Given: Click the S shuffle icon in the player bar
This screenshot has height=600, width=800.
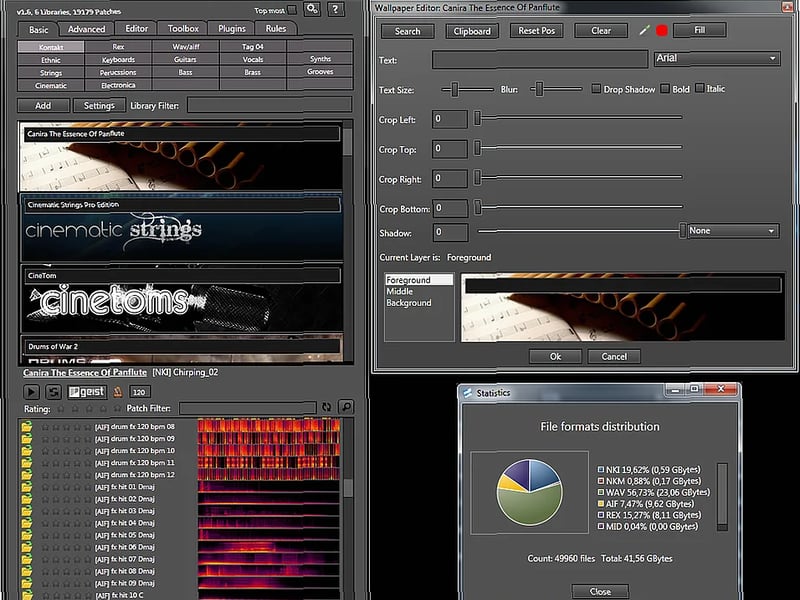Looking at the screenshot, I should click(52, 392).
